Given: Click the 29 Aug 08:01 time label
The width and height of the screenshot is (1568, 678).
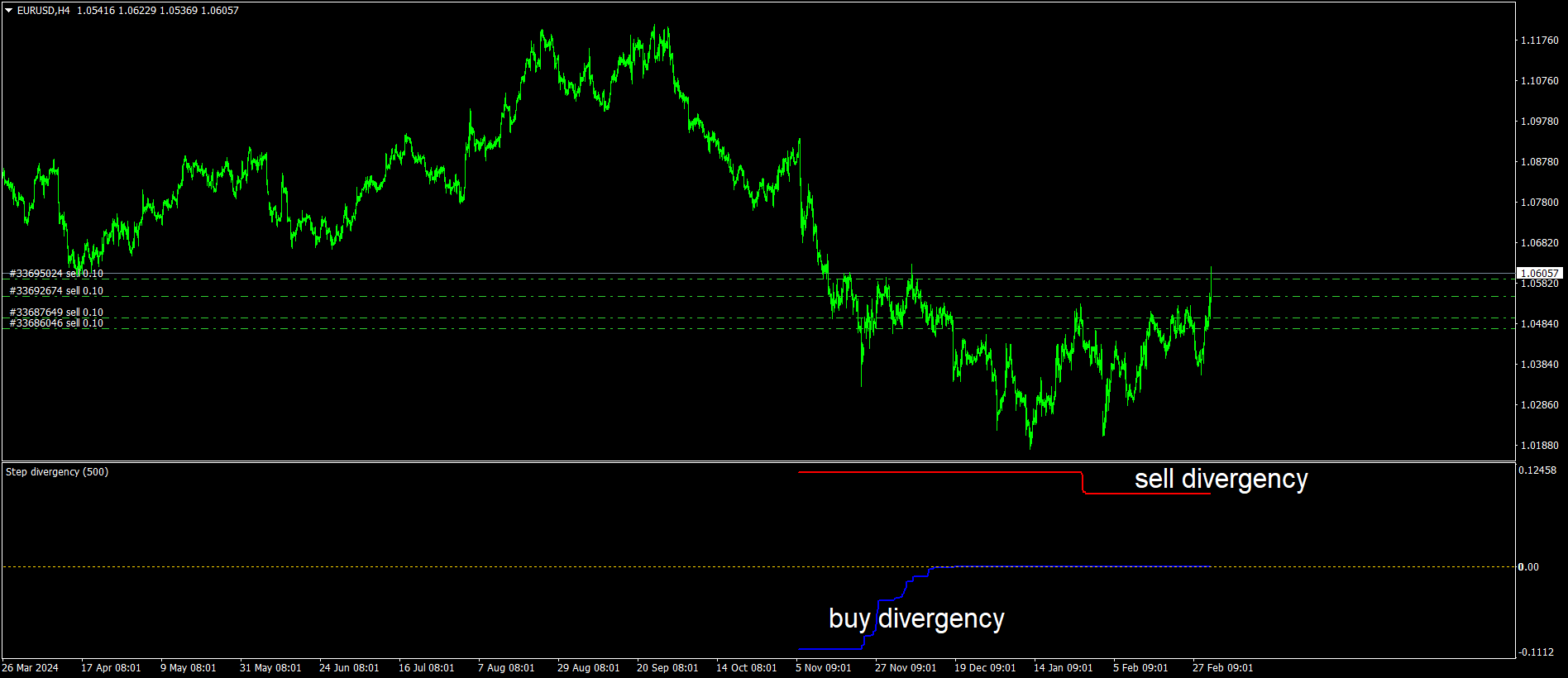Looking at the screenshot, I should click(x=588, y=668).
